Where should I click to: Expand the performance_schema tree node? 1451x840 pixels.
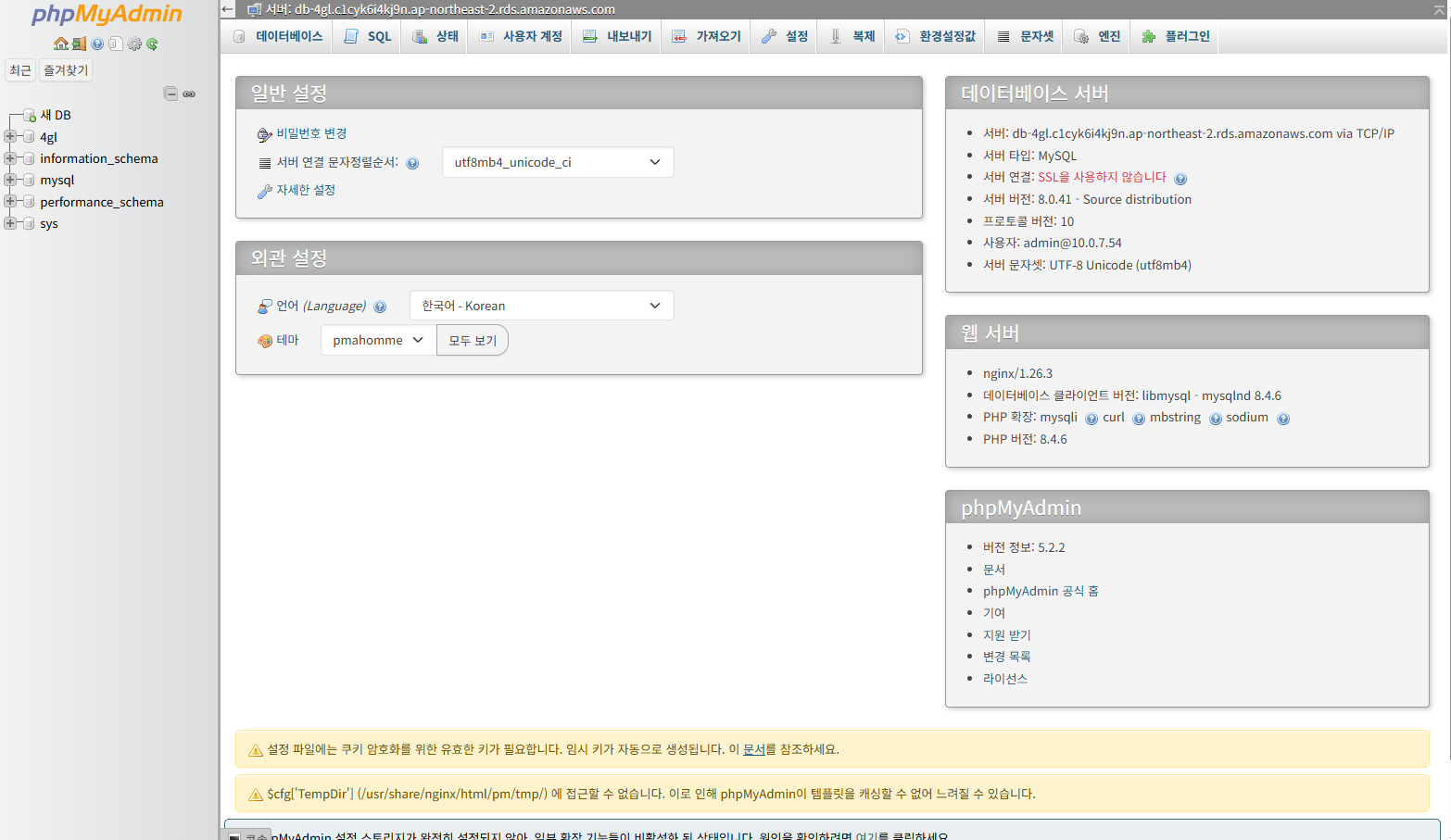tap(10, 201)
